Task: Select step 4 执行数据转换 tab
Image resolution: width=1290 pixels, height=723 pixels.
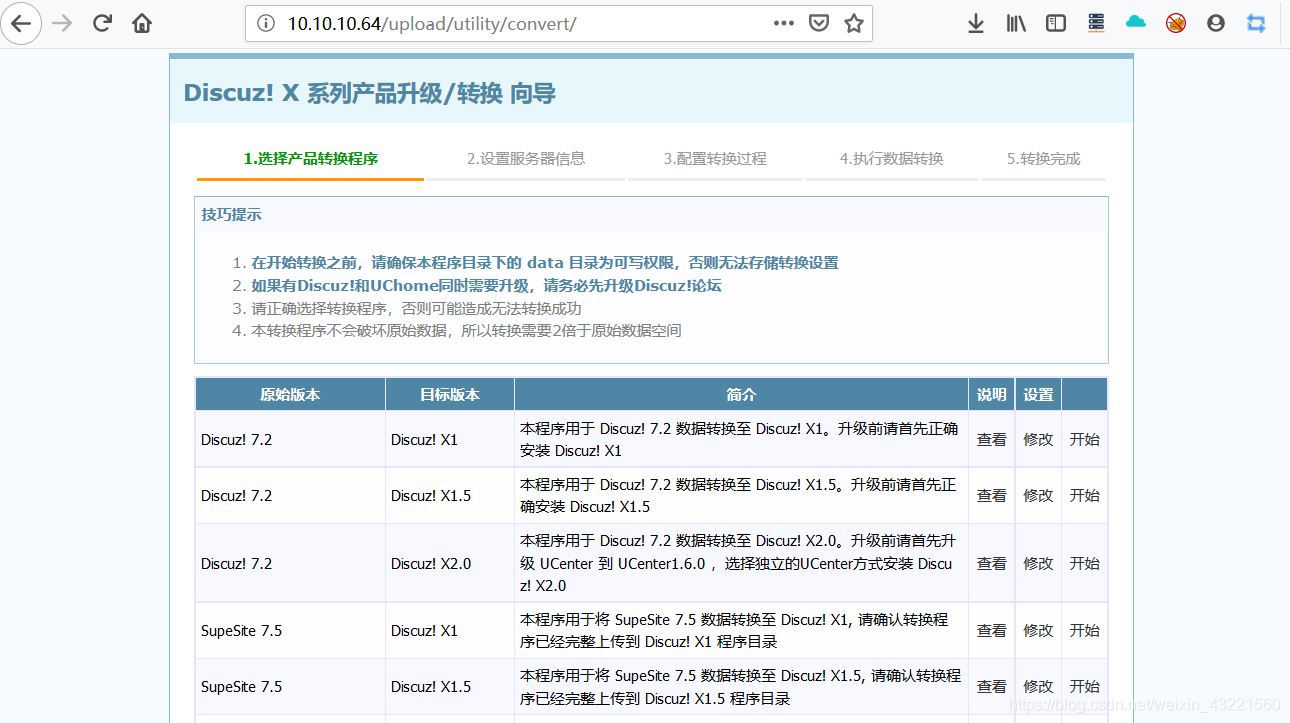Action: (891, 159)
